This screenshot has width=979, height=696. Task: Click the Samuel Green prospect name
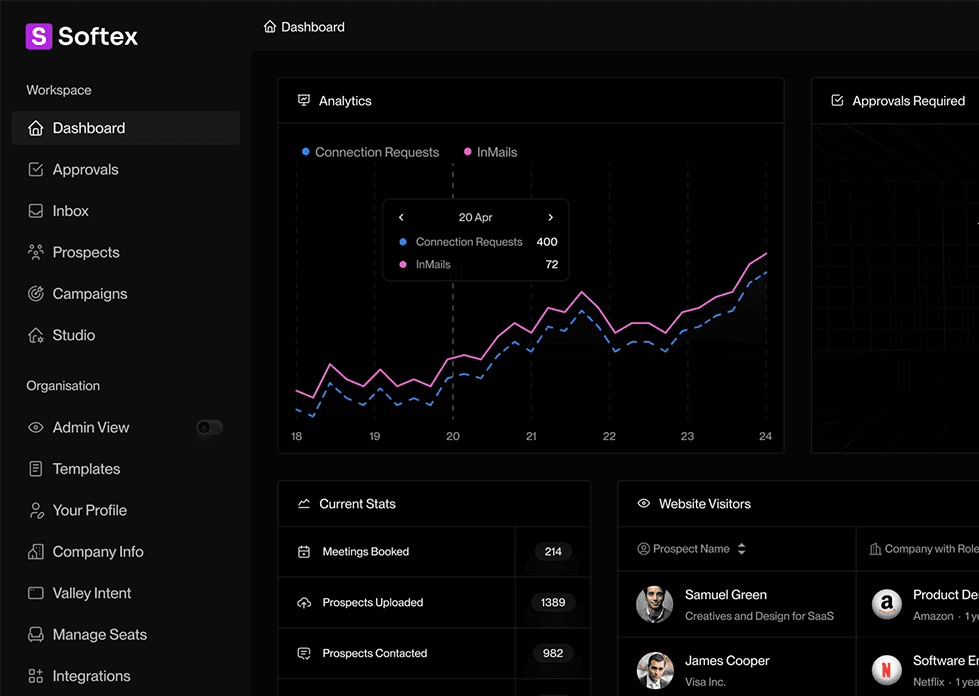726,595
